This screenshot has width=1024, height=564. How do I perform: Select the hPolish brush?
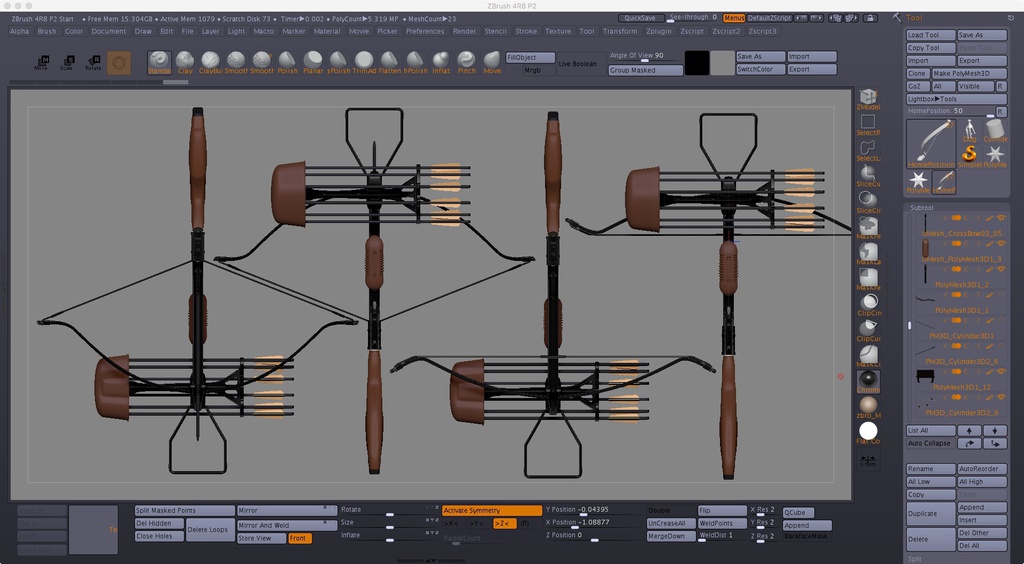pos(415,63)
